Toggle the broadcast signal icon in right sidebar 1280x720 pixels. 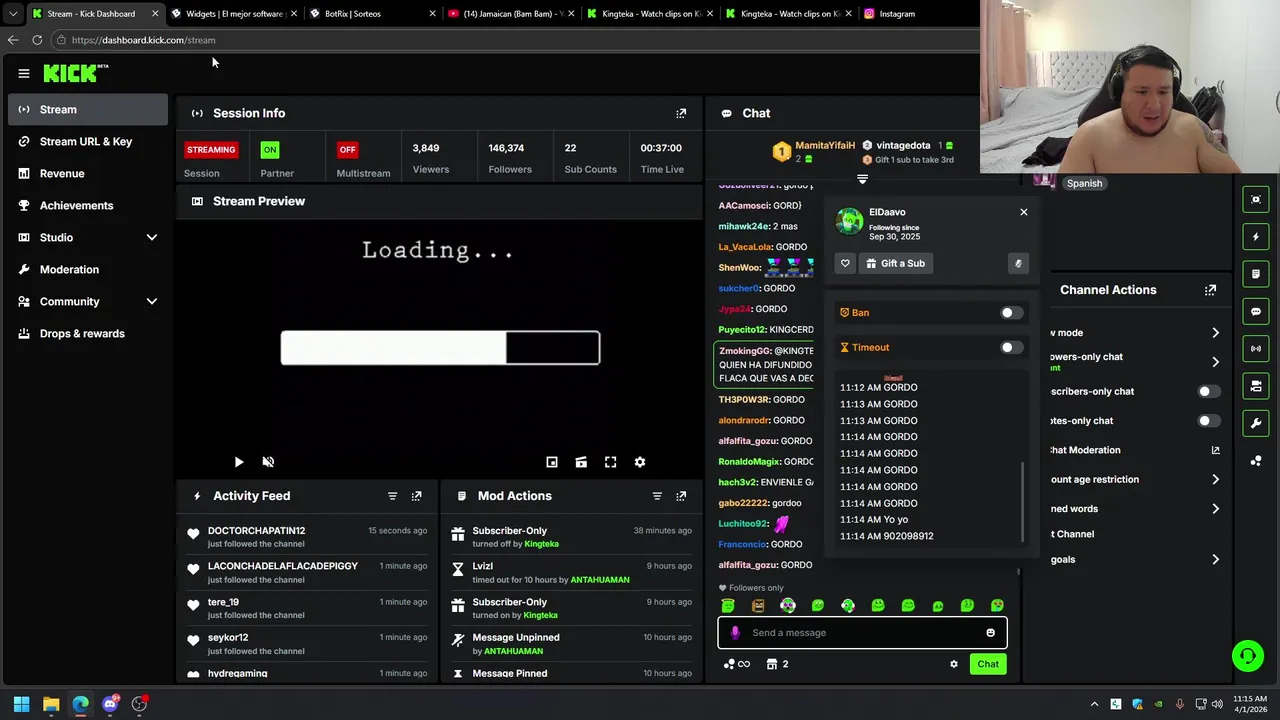1256,348
